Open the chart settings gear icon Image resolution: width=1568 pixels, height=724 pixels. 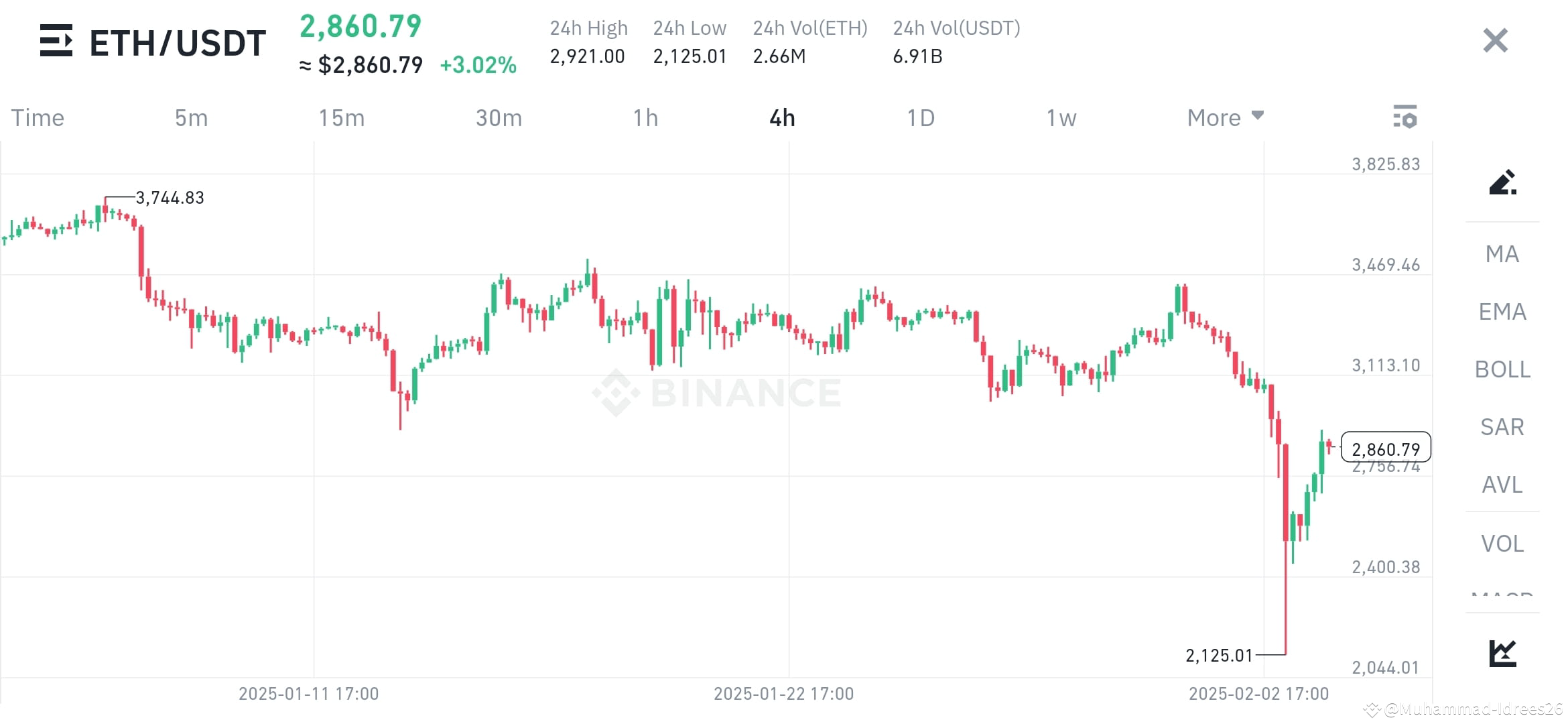tap(1407, 117)
